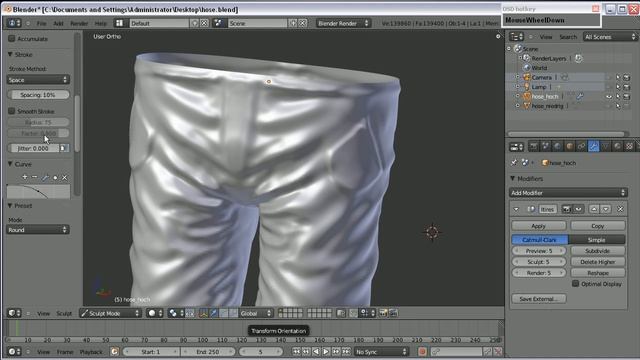Open the Object Data triangle tab
The width and height of the screenshot is (640, 360).
pos(605,146)
